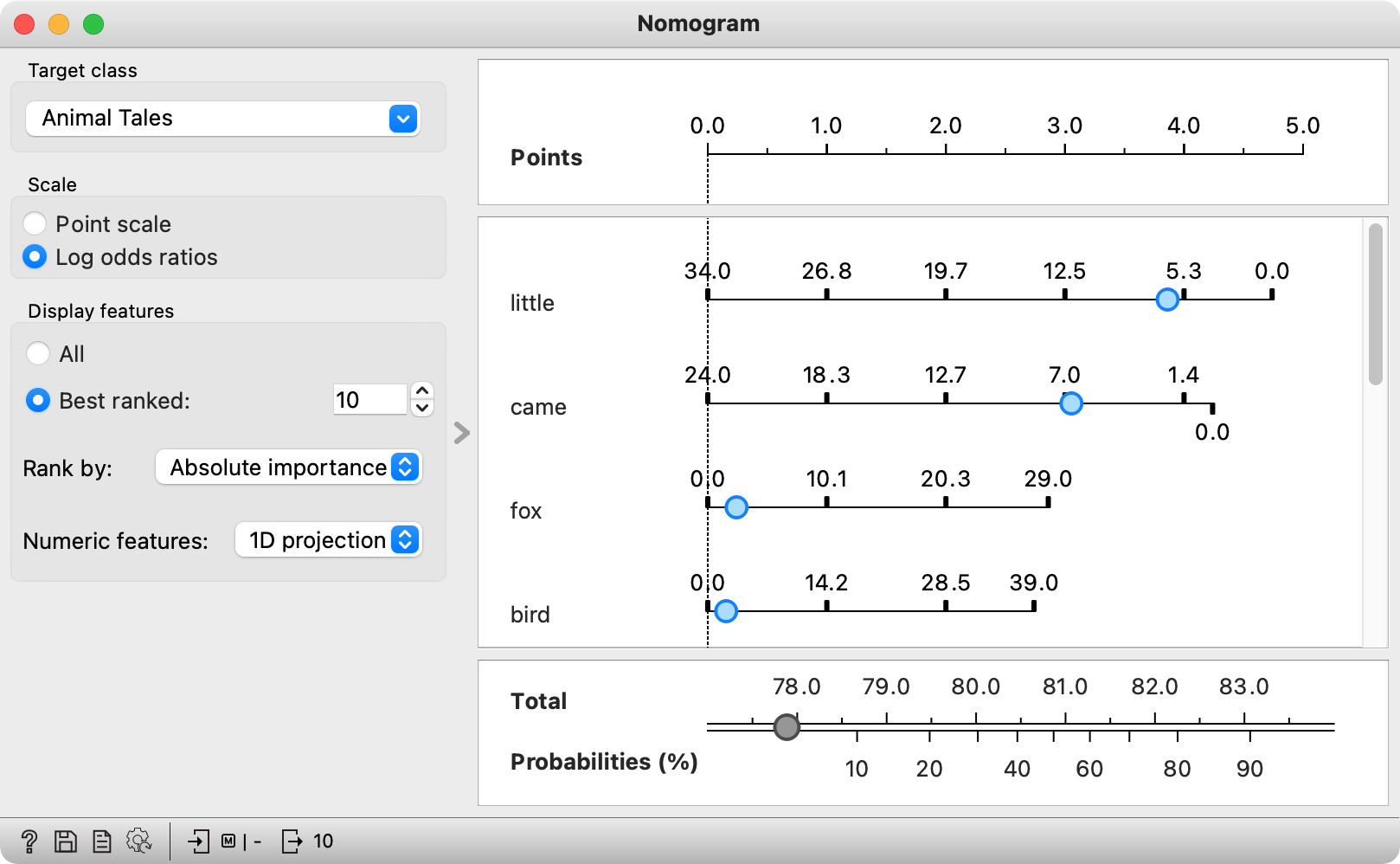
Task: Select the Point scale radio button
Action: [x=35, y=223]
